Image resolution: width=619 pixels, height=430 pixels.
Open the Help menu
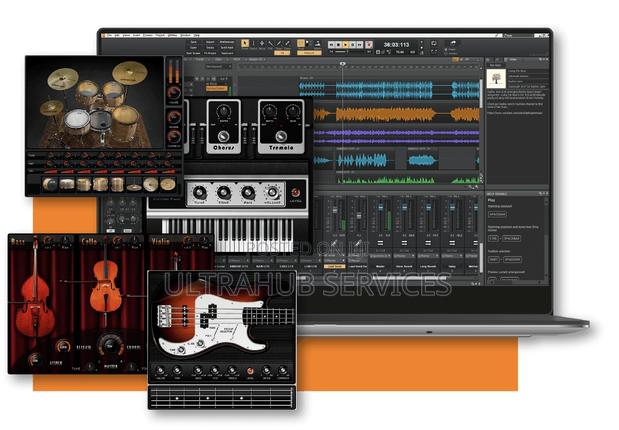197,36
